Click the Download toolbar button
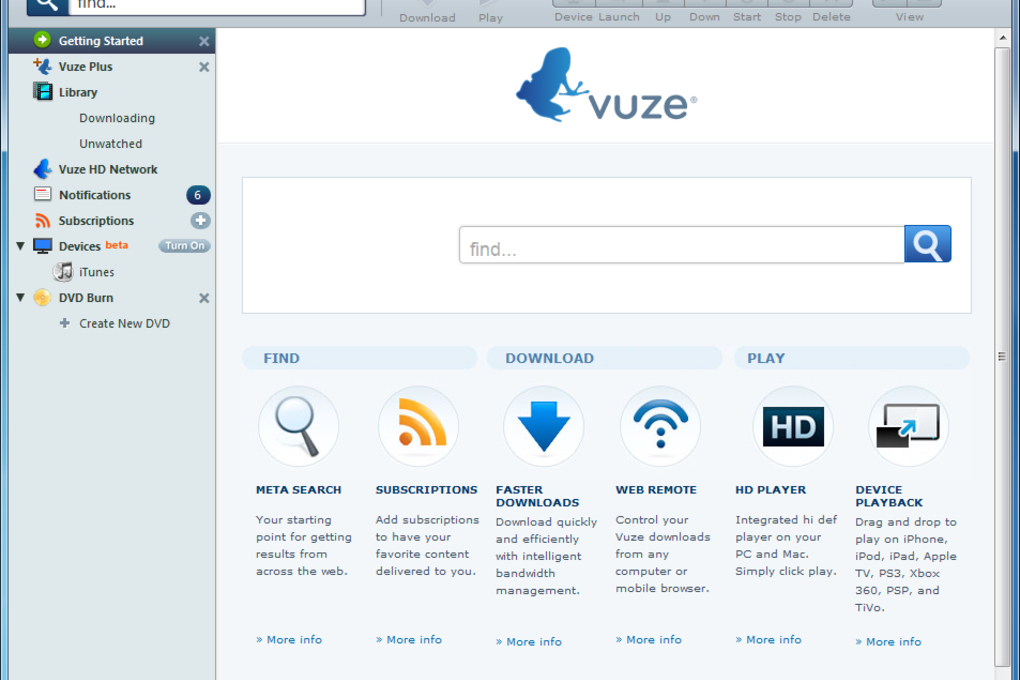 click(x=427, y=12)
